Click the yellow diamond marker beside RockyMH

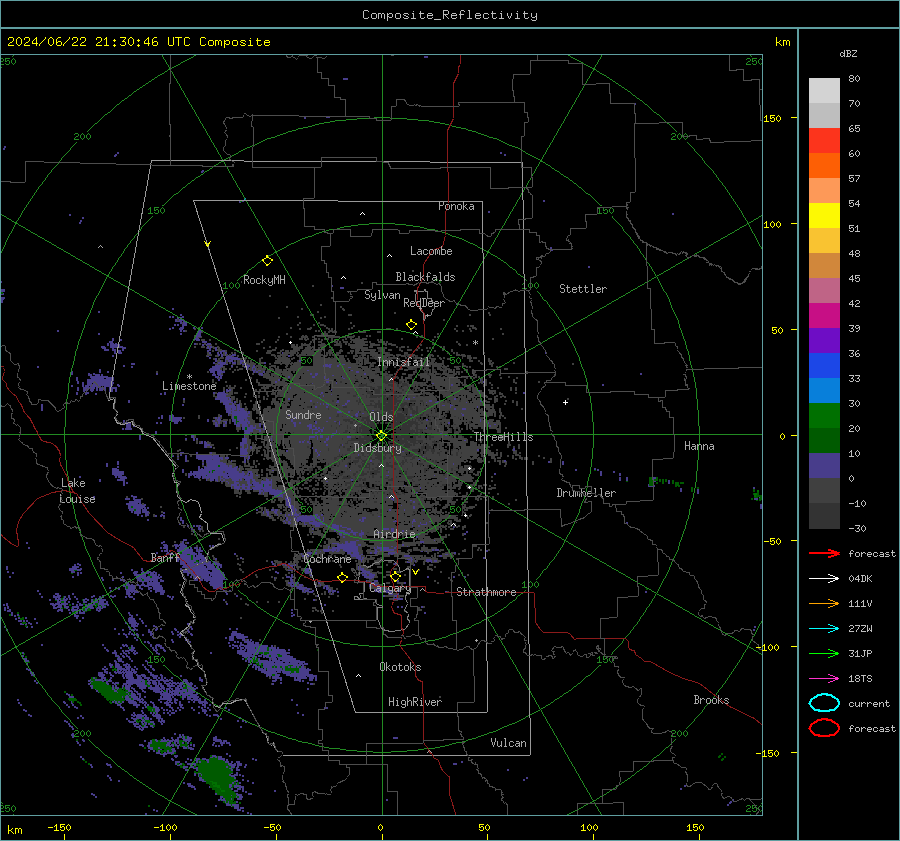tap(267, 261)
